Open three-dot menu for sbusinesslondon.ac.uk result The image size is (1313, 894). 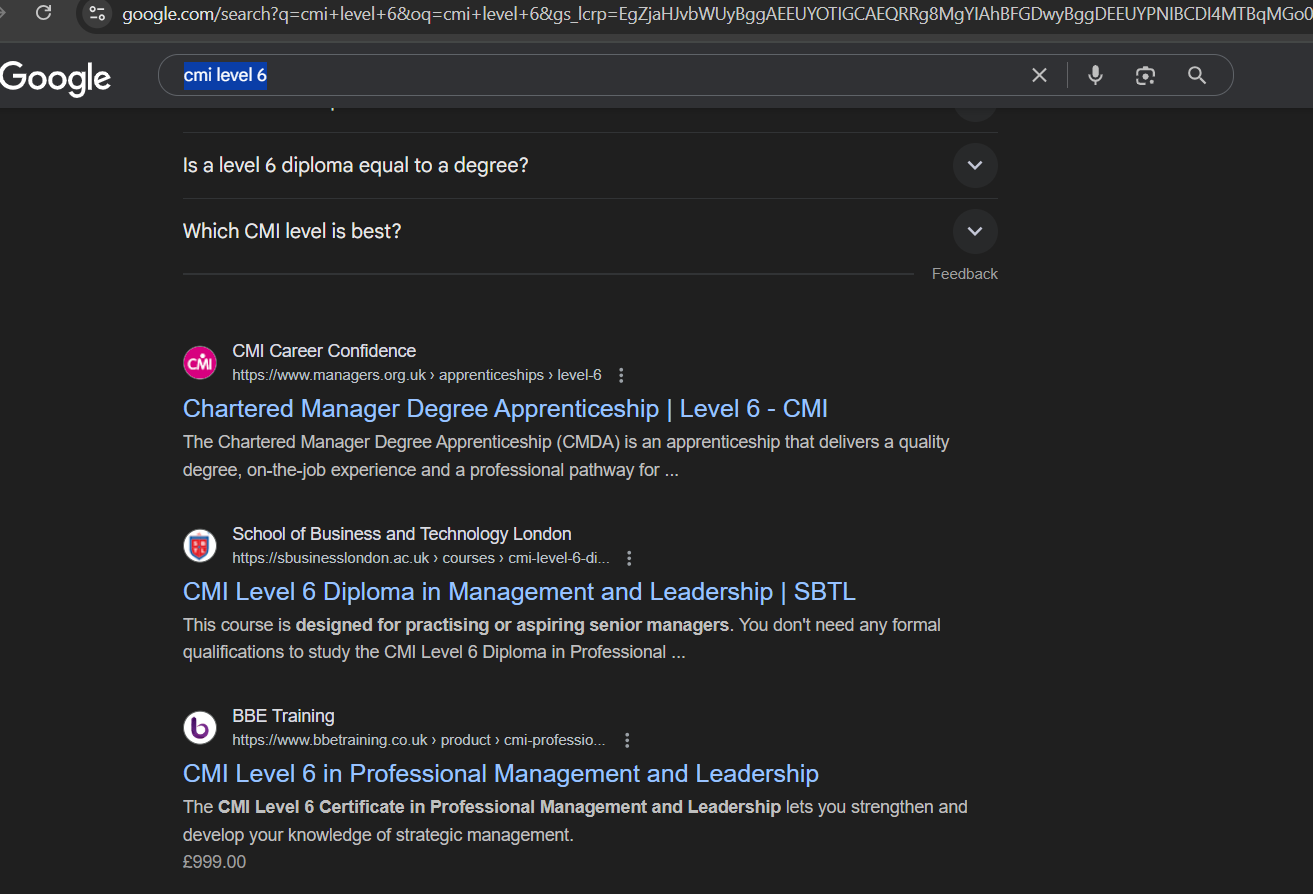tap(629, 559)
